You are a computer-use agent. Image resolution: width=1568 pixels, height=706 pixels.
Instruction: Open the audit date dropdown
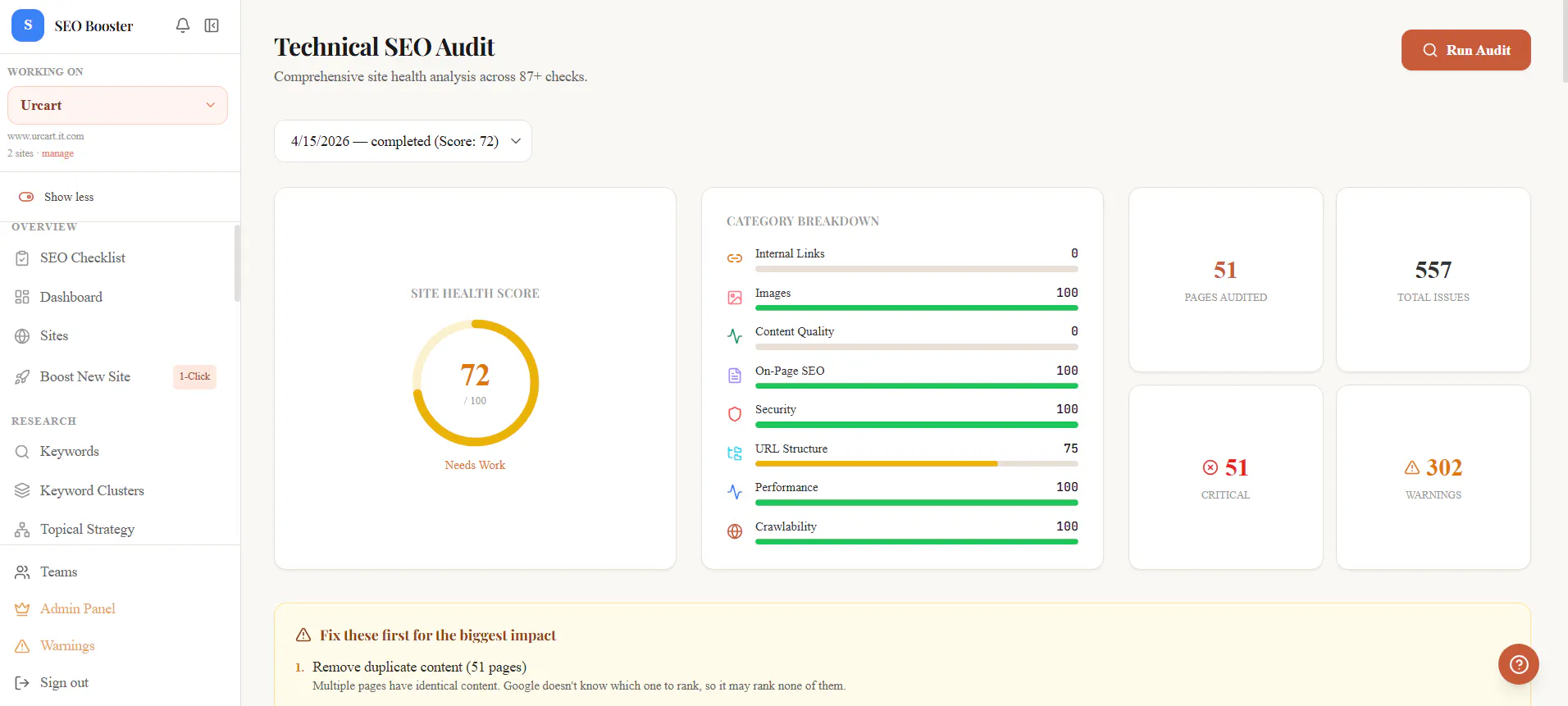(403, 141)
